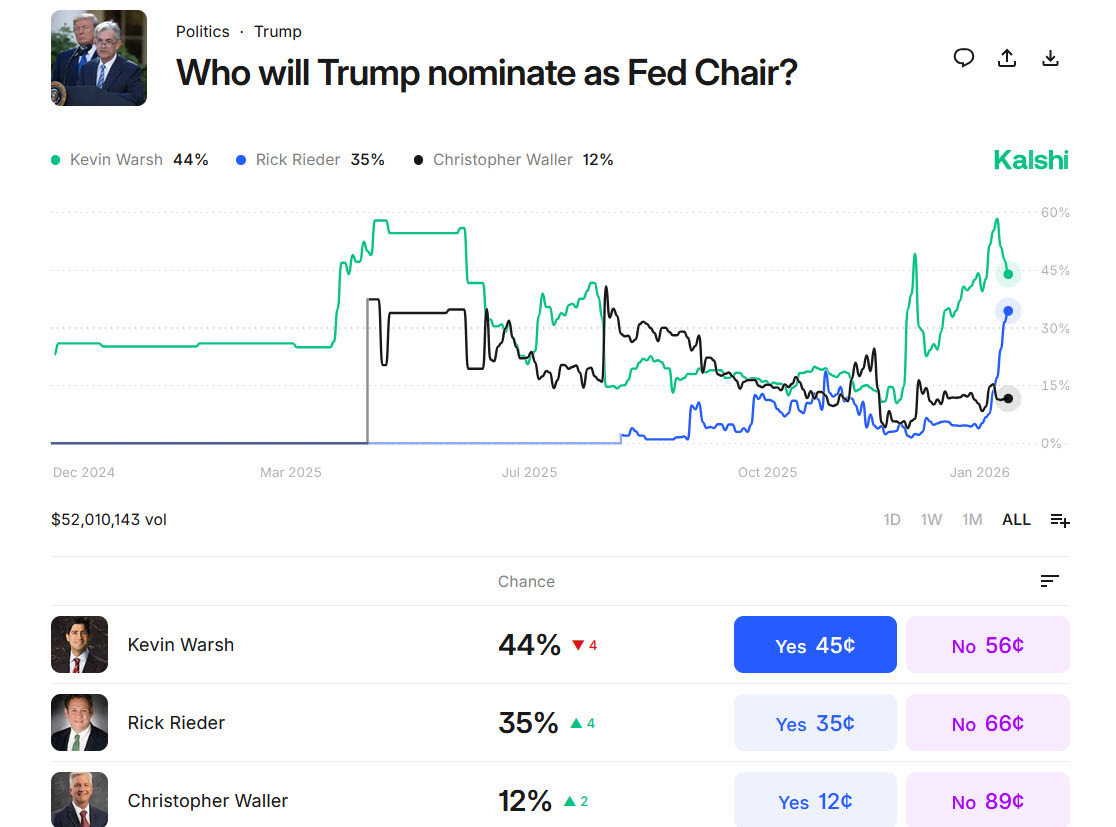Click No 66¢ for Rick Rieder

tap(987, 722)
